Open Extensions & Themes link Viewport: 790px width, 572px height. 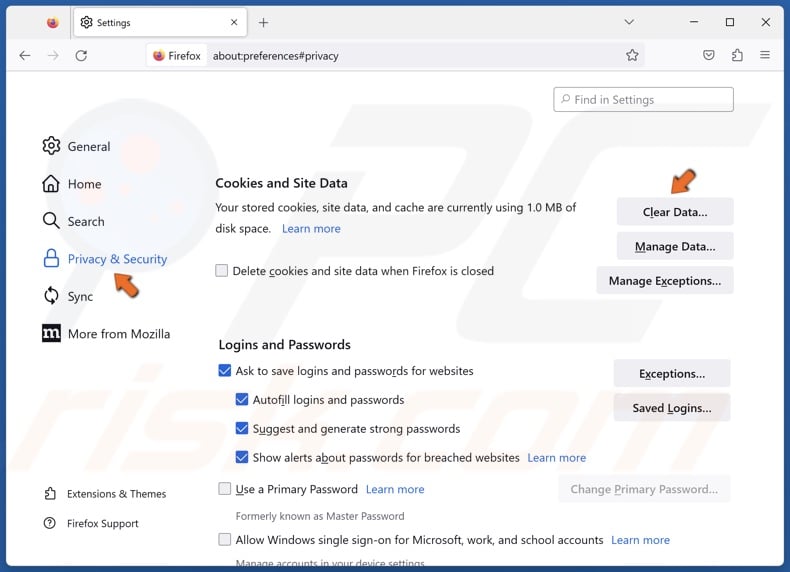[105, 493]
